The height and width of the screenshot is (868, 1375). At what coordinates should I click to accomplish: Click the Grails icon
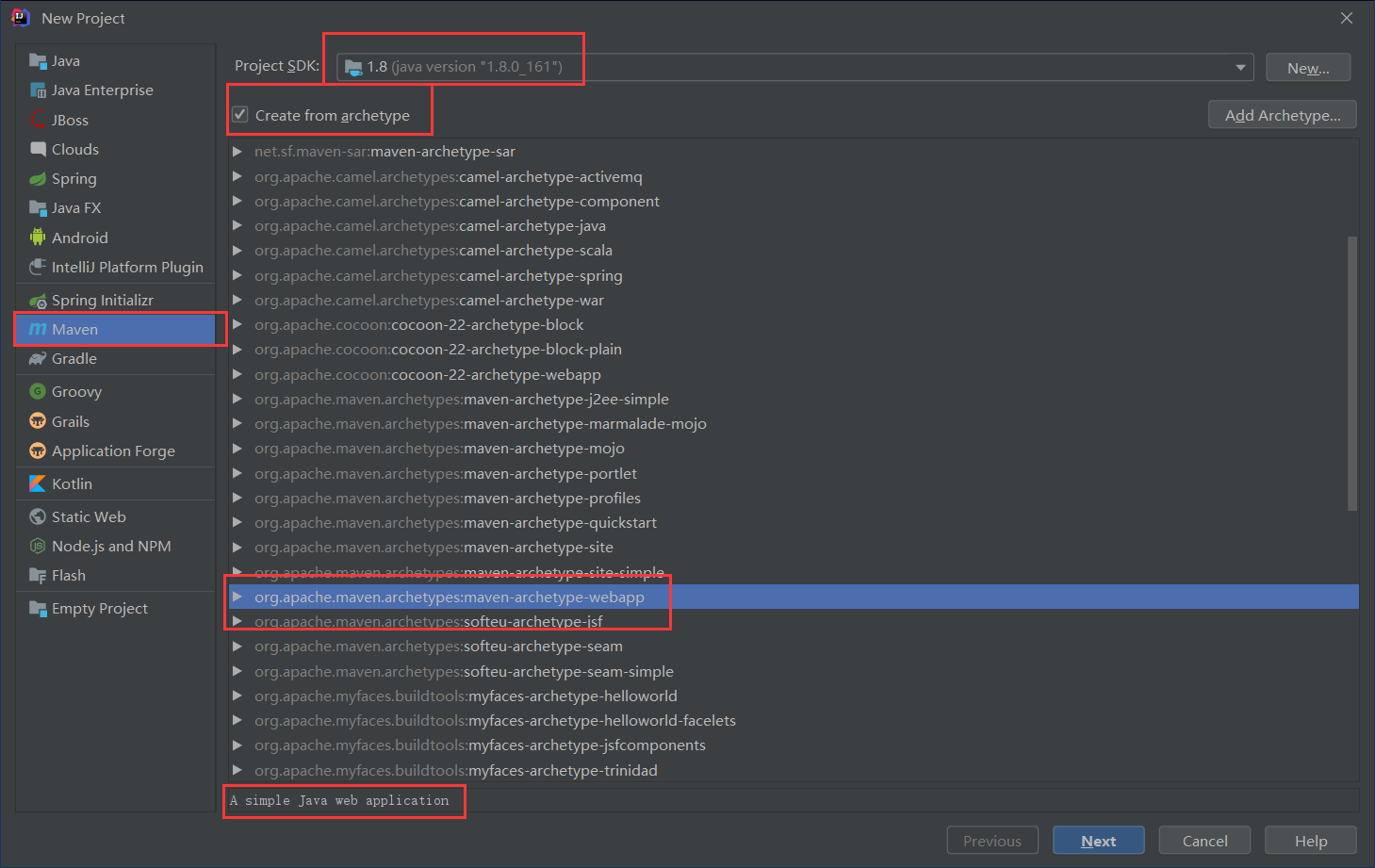point(38,421)
